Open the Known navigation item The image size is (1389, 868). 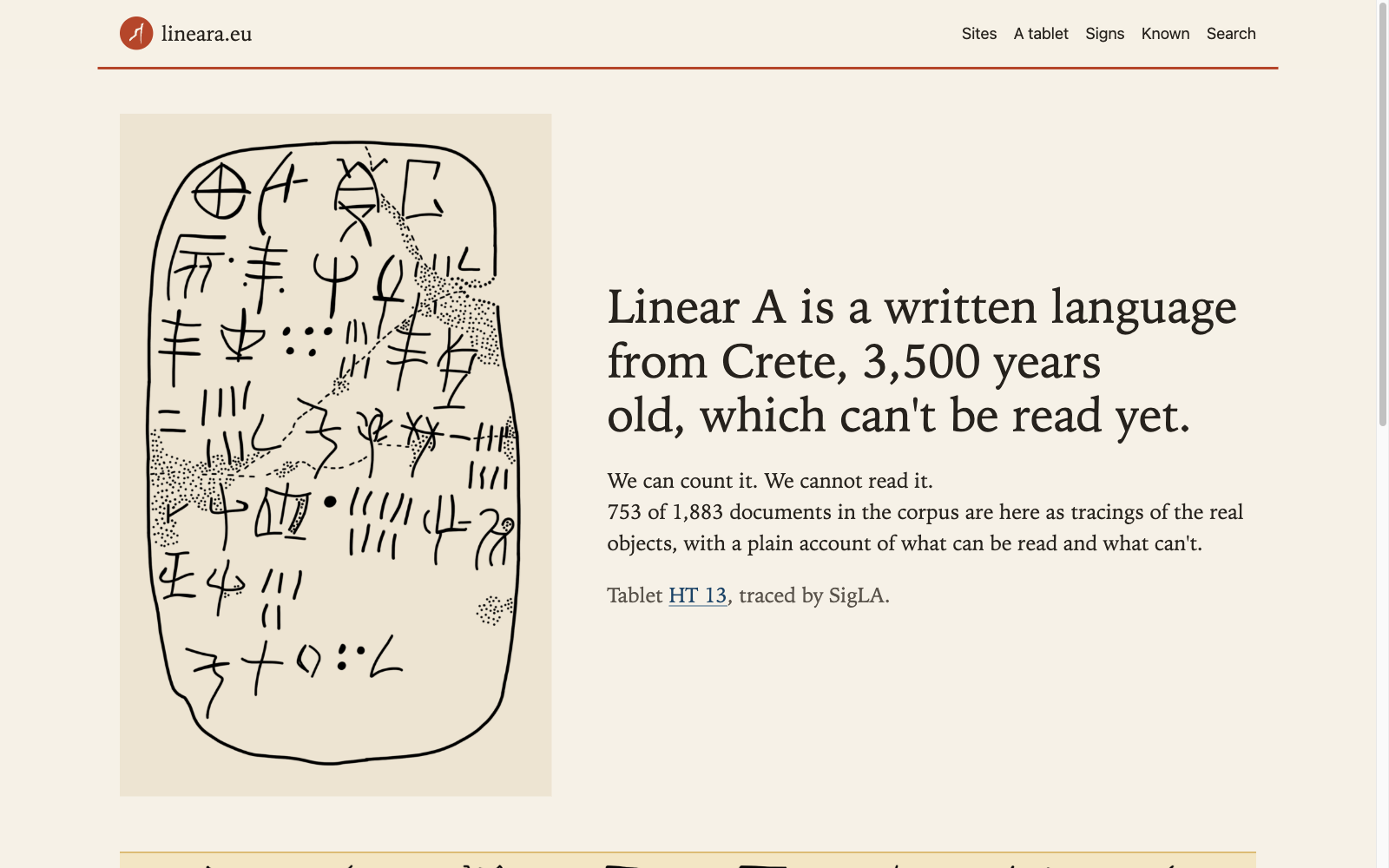point(1165,34)
